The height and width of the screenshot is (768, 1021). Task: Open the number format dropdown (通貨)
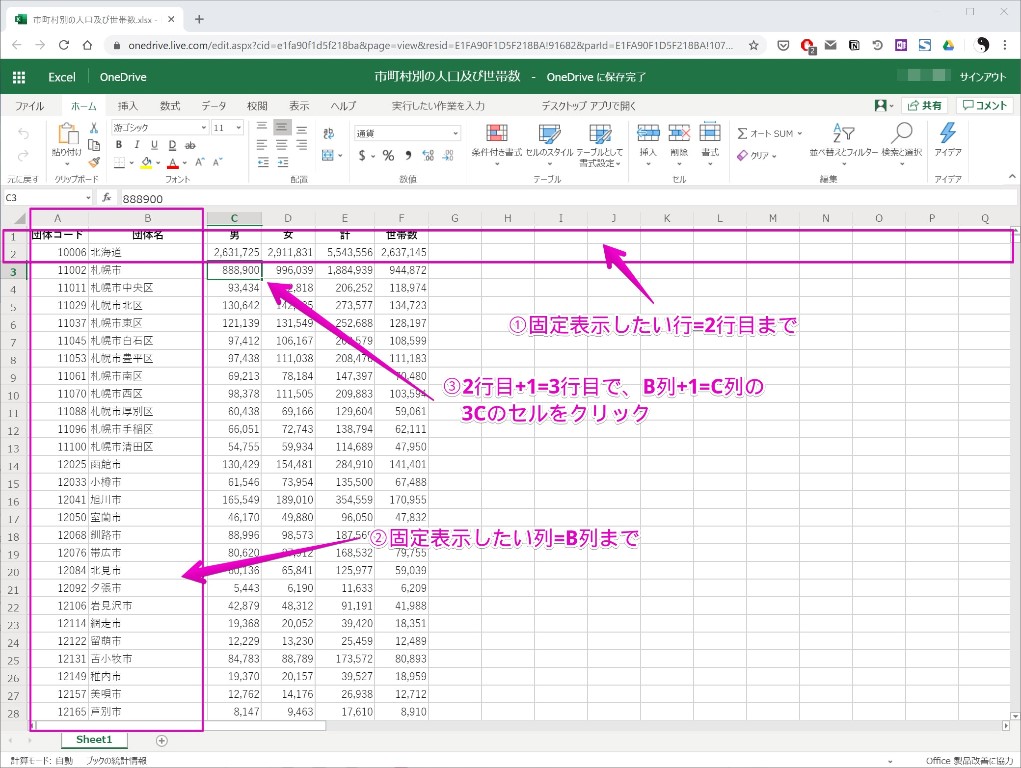[407, 133]
